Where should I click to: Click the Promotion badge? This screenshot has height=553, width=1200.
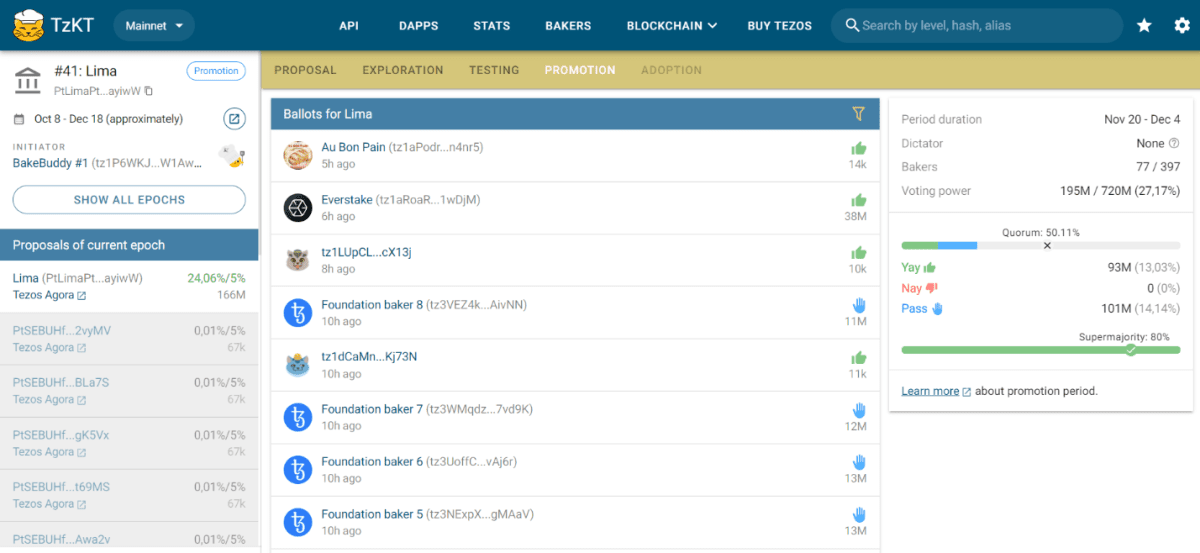[x=216, y=71]
